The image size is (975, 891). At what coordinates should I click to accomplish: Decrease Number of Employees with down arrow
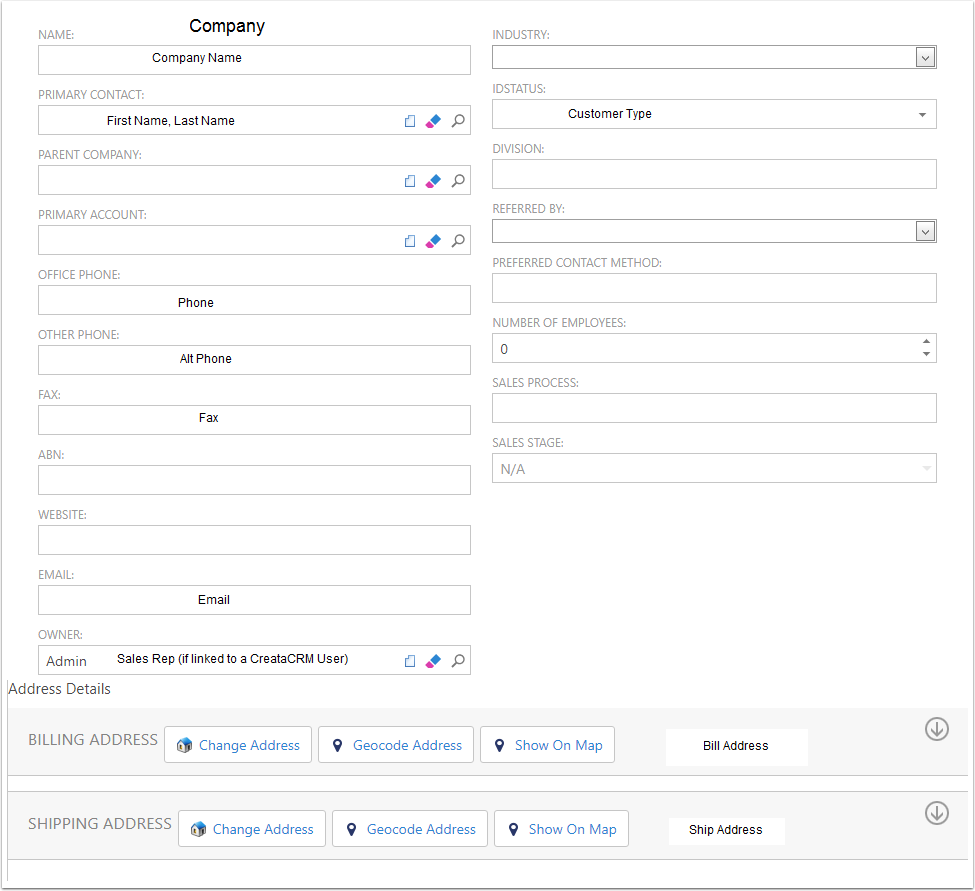point(926,354)
